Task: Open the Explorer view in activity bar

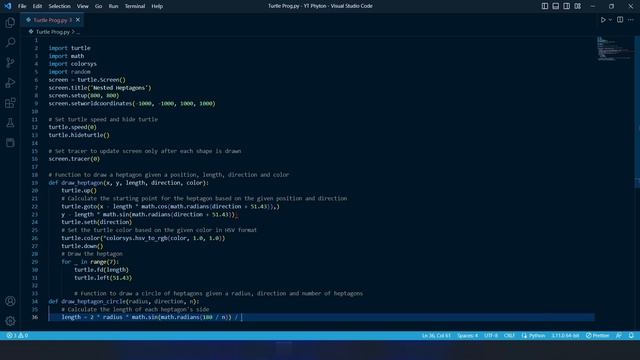Action: 10,22
